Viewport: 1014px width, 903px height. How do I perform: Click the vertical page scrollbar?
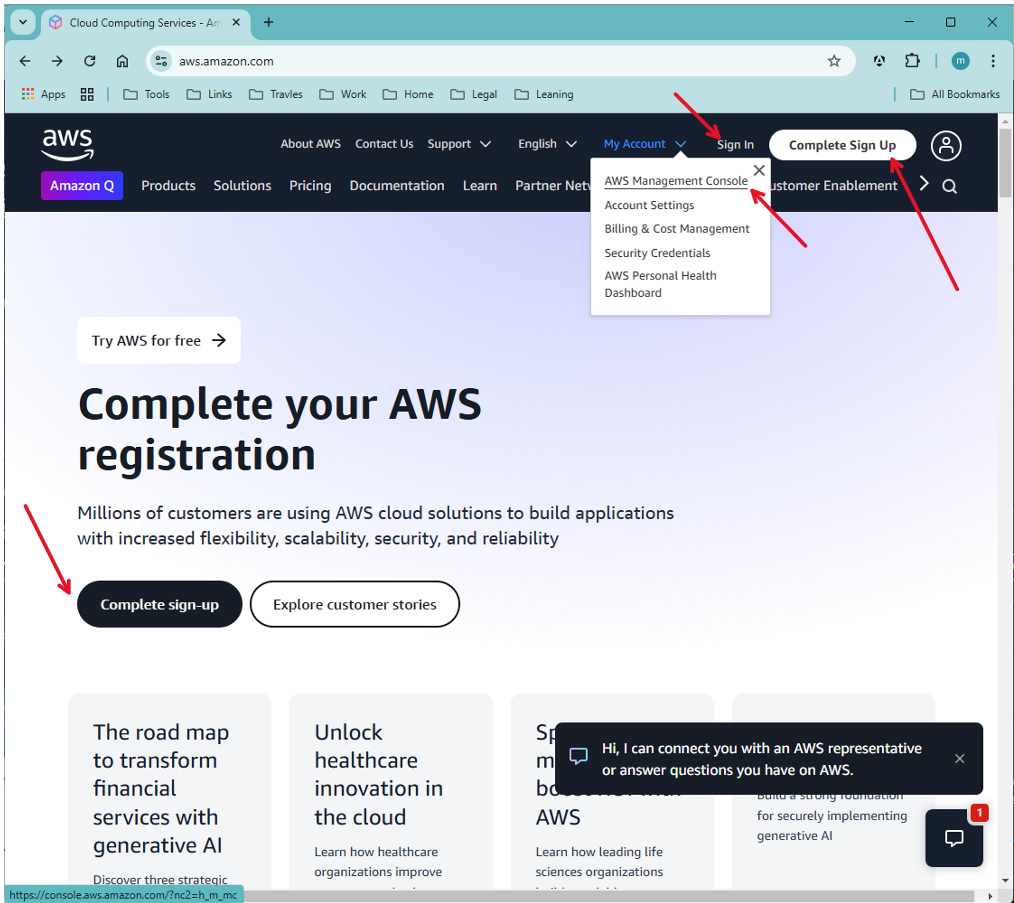click(x=1004, y=163)
